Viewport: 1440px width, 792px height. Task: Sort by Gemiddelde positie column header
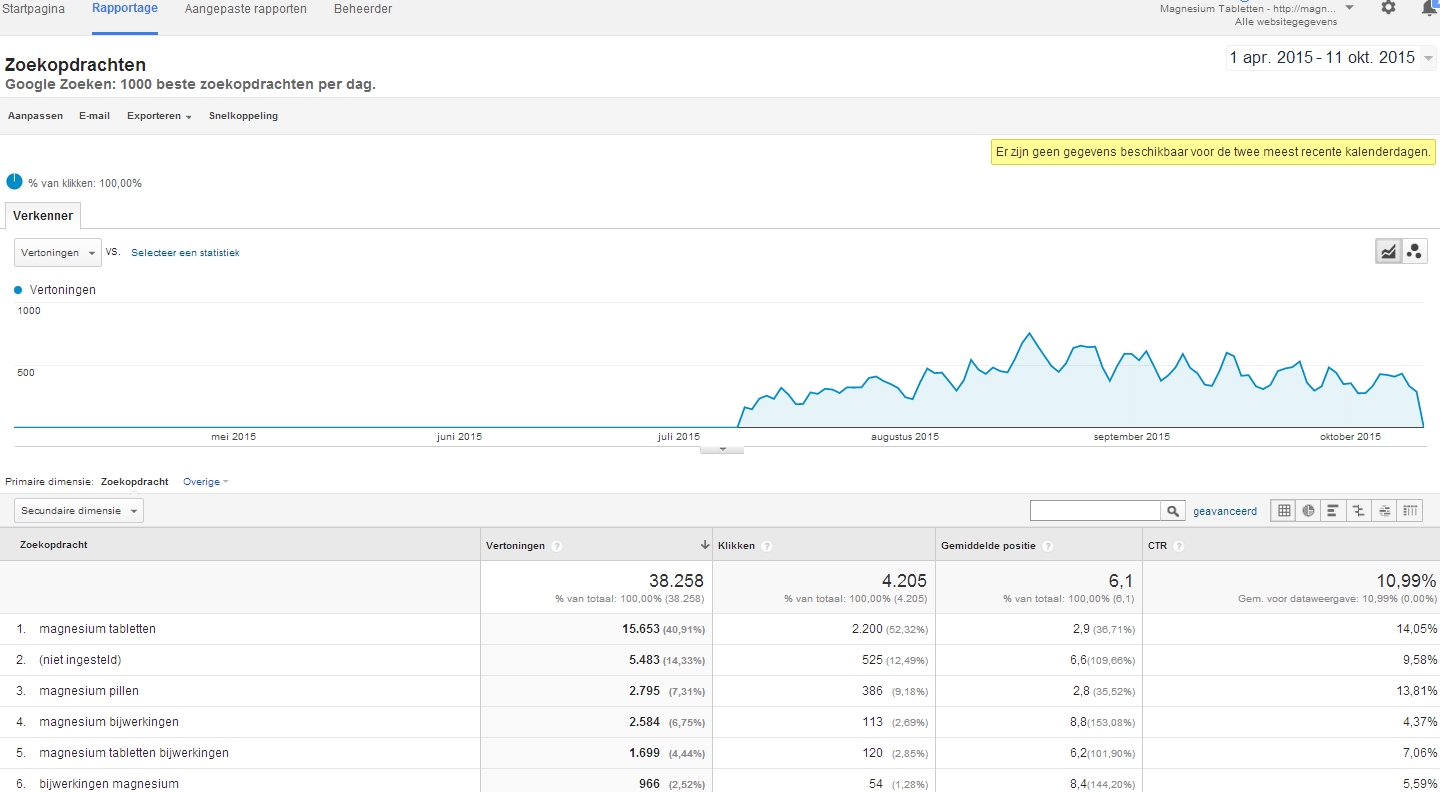pos(988,546)
